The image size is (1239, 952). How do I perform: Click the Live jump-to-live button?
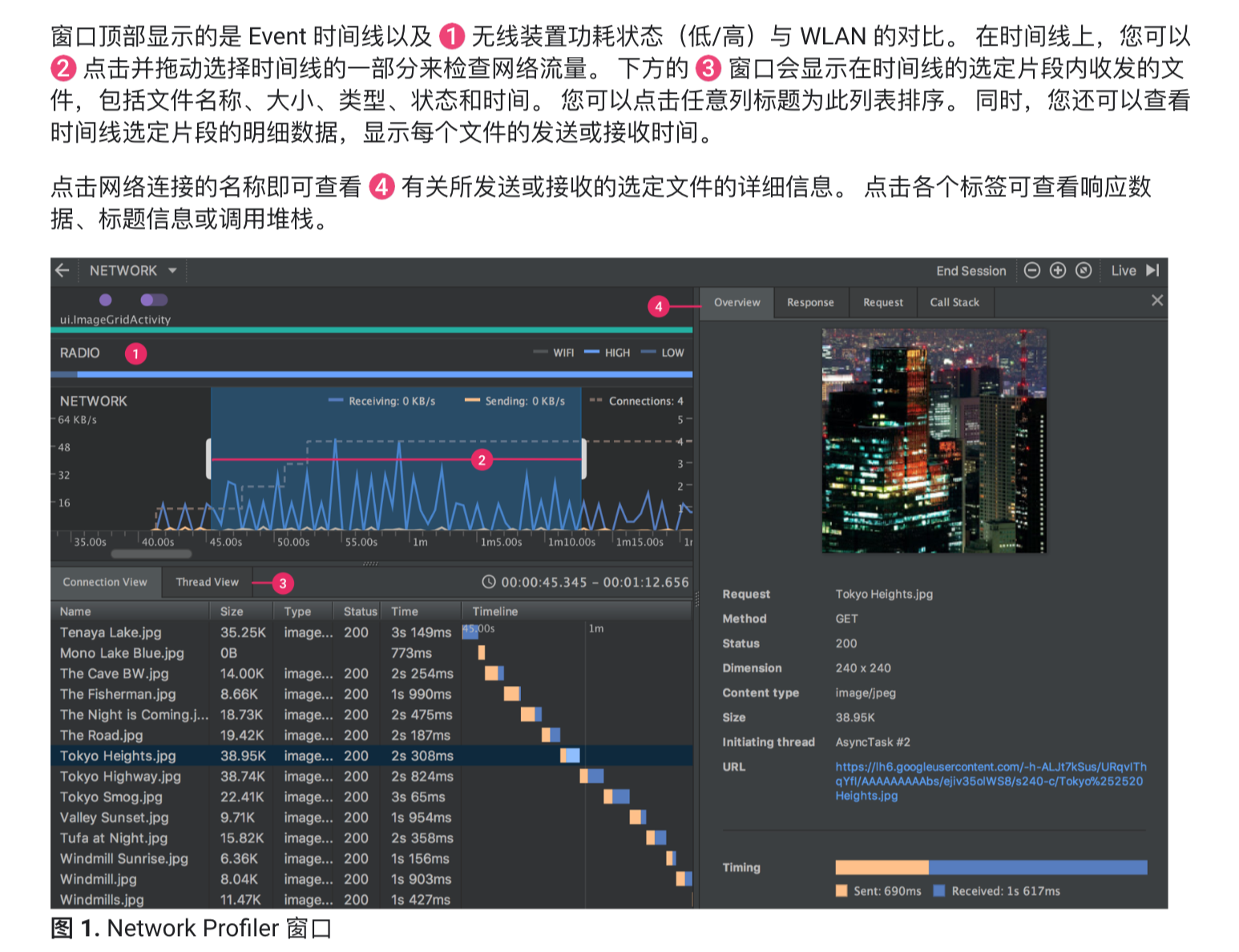click(x=1135, y=271)
